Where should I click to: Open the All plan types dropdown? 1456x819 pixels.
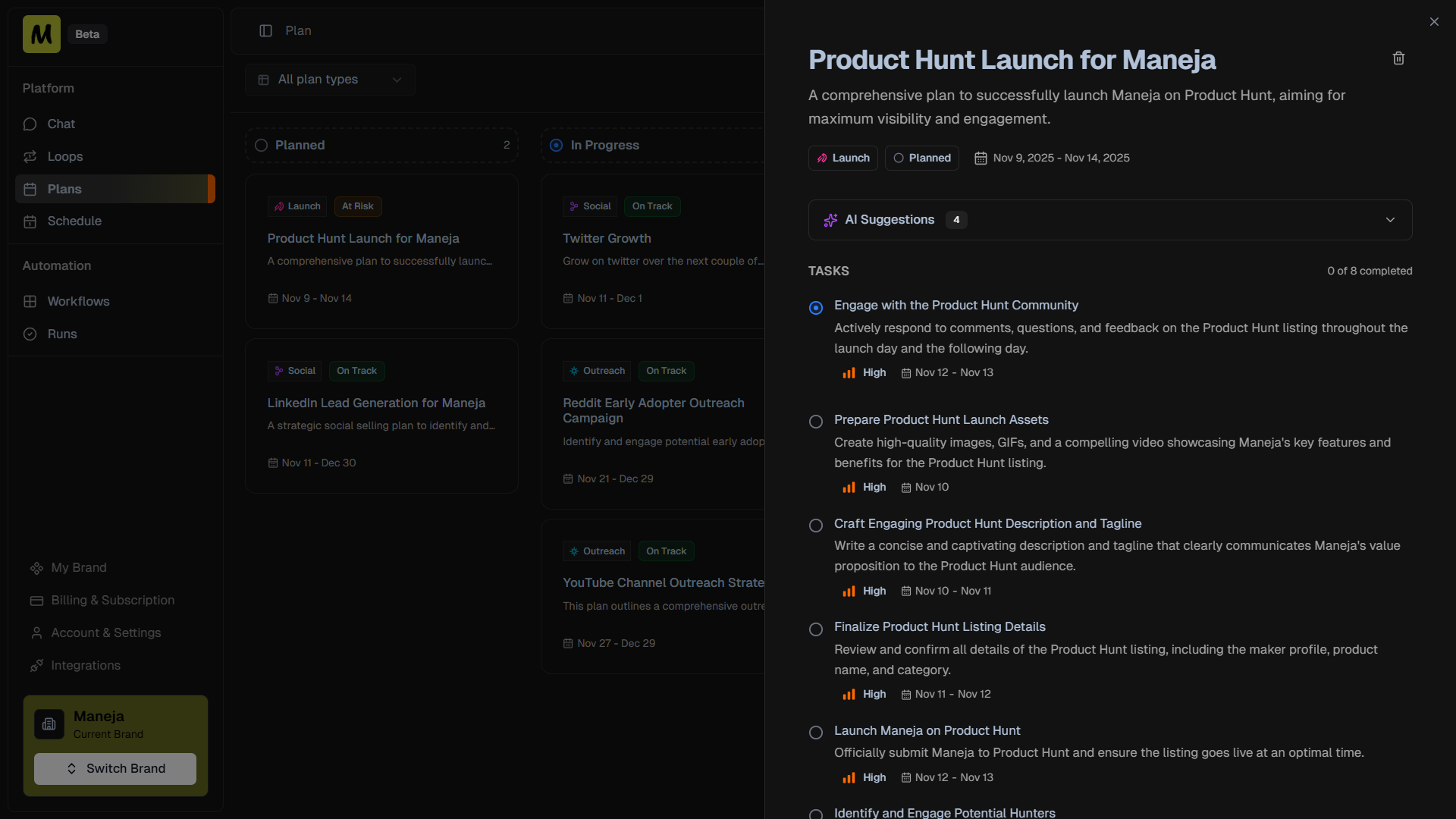pos(329,80)
